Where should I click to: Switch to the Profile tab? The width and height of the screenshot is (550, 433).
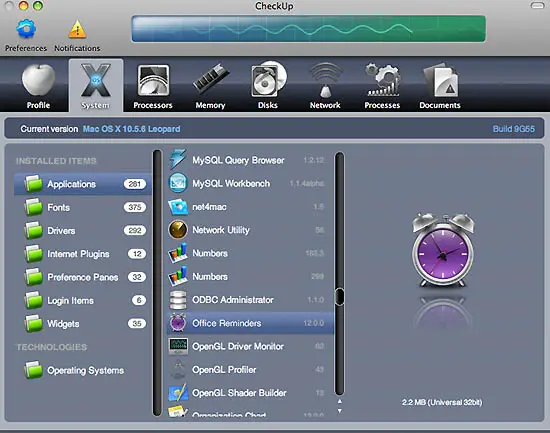click(38, 86)
